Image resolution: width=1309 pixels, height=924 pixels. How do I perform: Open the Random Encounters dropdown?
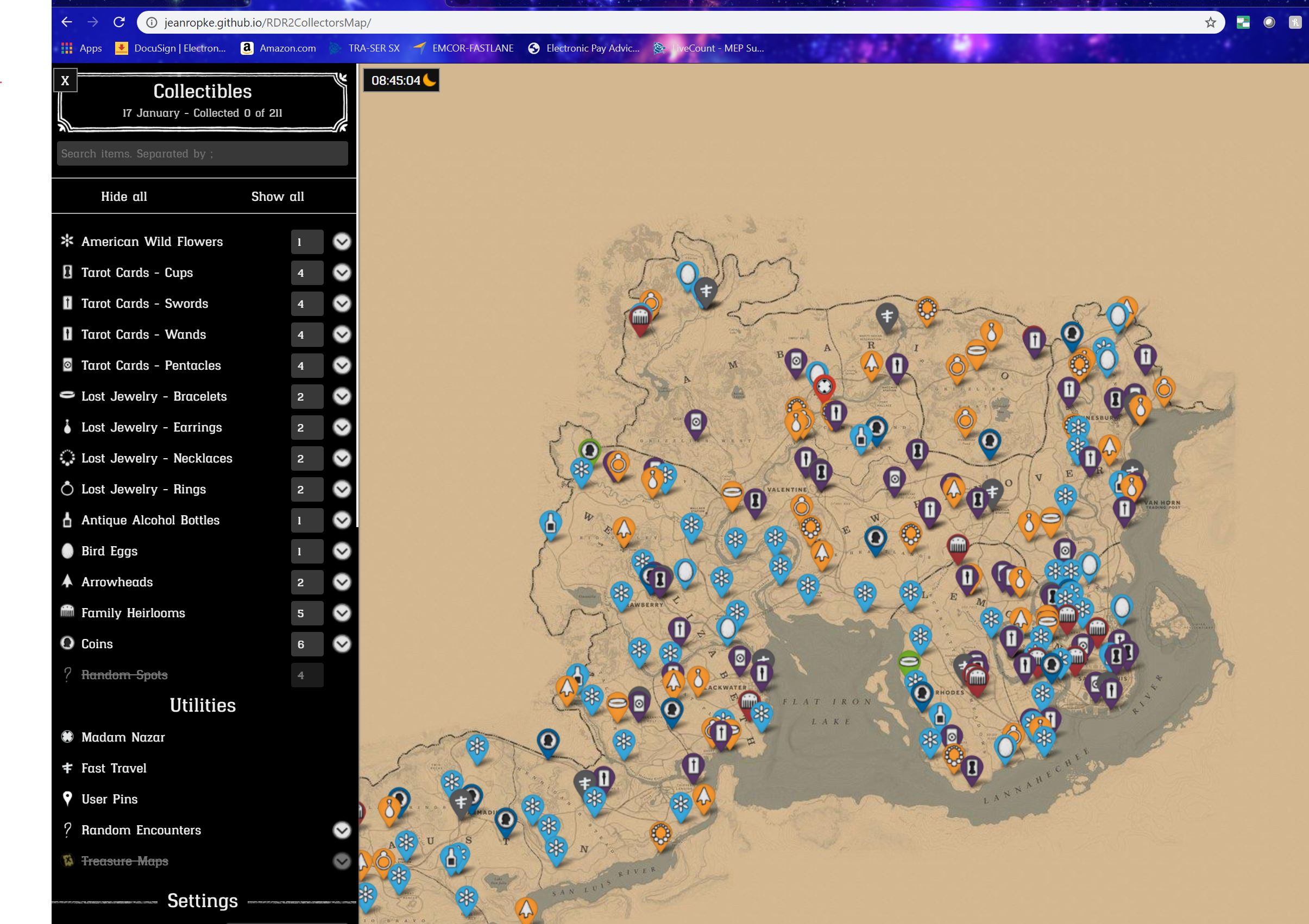341,831
